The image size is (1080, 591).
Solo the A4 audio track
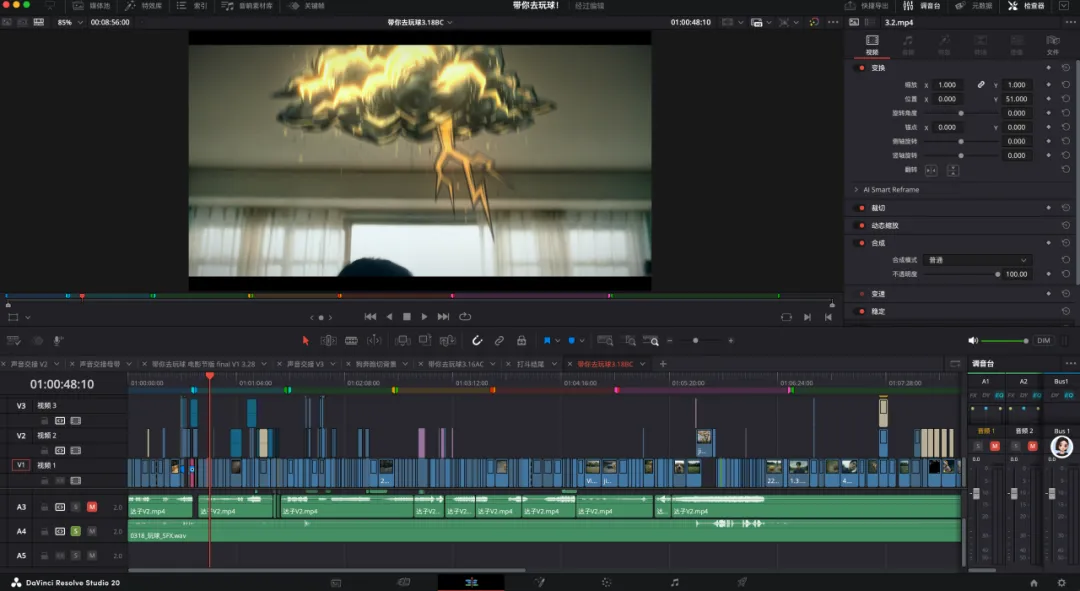point(76,531)
